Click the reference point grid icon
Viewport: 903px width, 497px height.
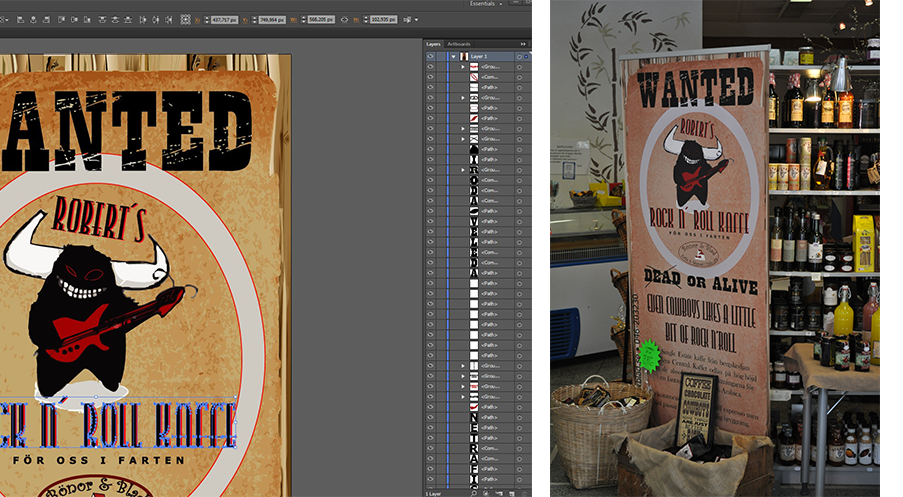pyautogui.click(x=185, y=20)
